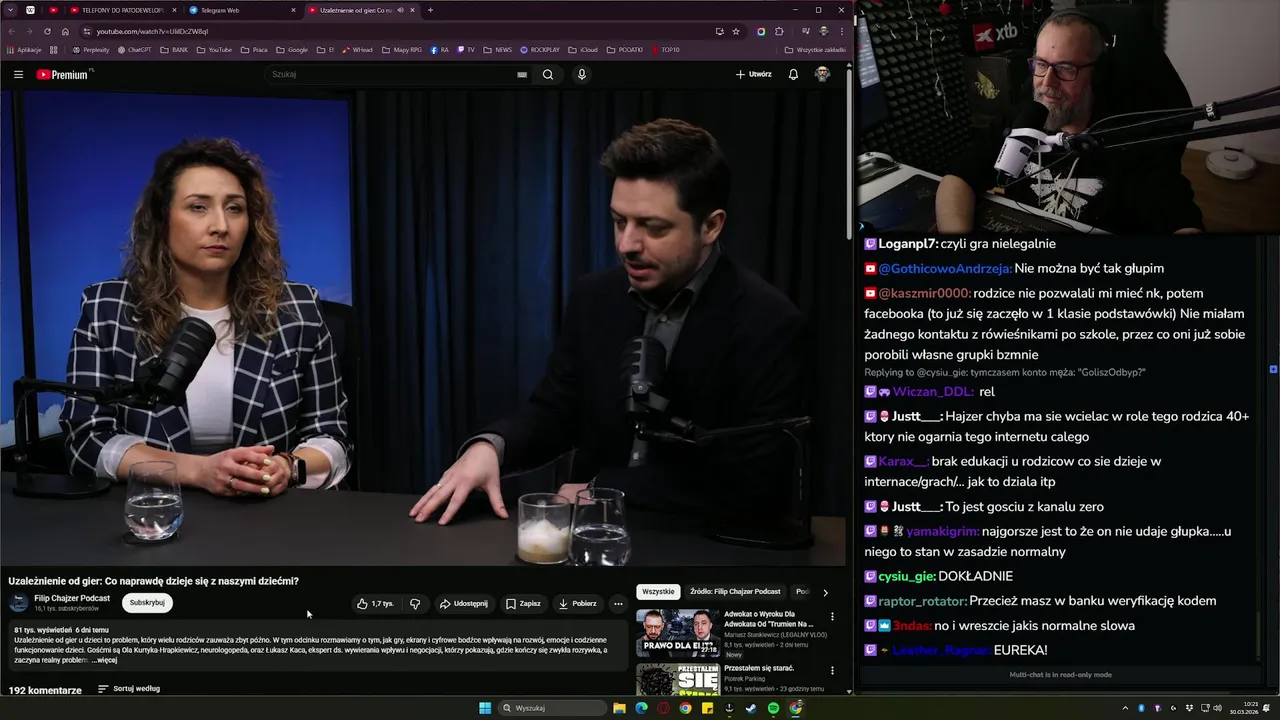The width and height of the screenshot is (1280, 720).
Task: Open the ChatGPT bookmark
Action: click(x=134, y=49)
